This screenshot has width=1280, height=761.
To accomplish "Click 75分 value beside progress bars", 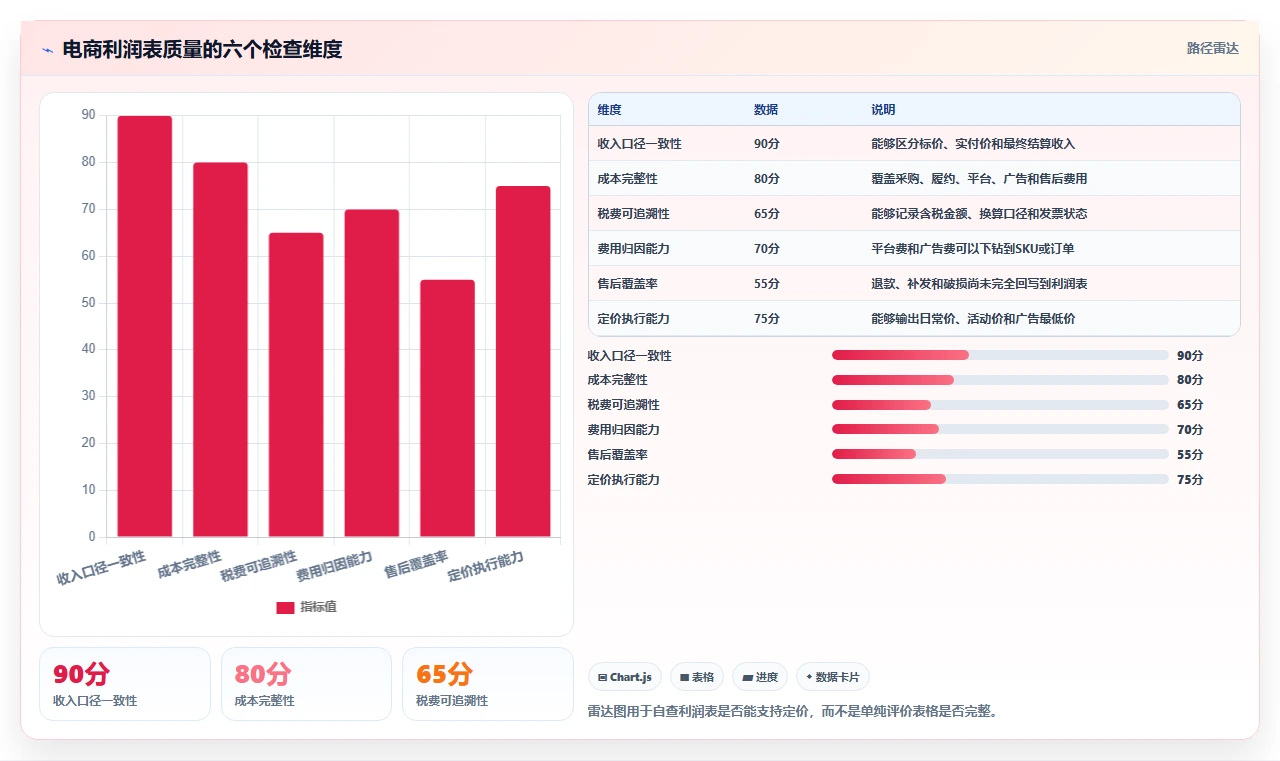I will [1190, 480].
